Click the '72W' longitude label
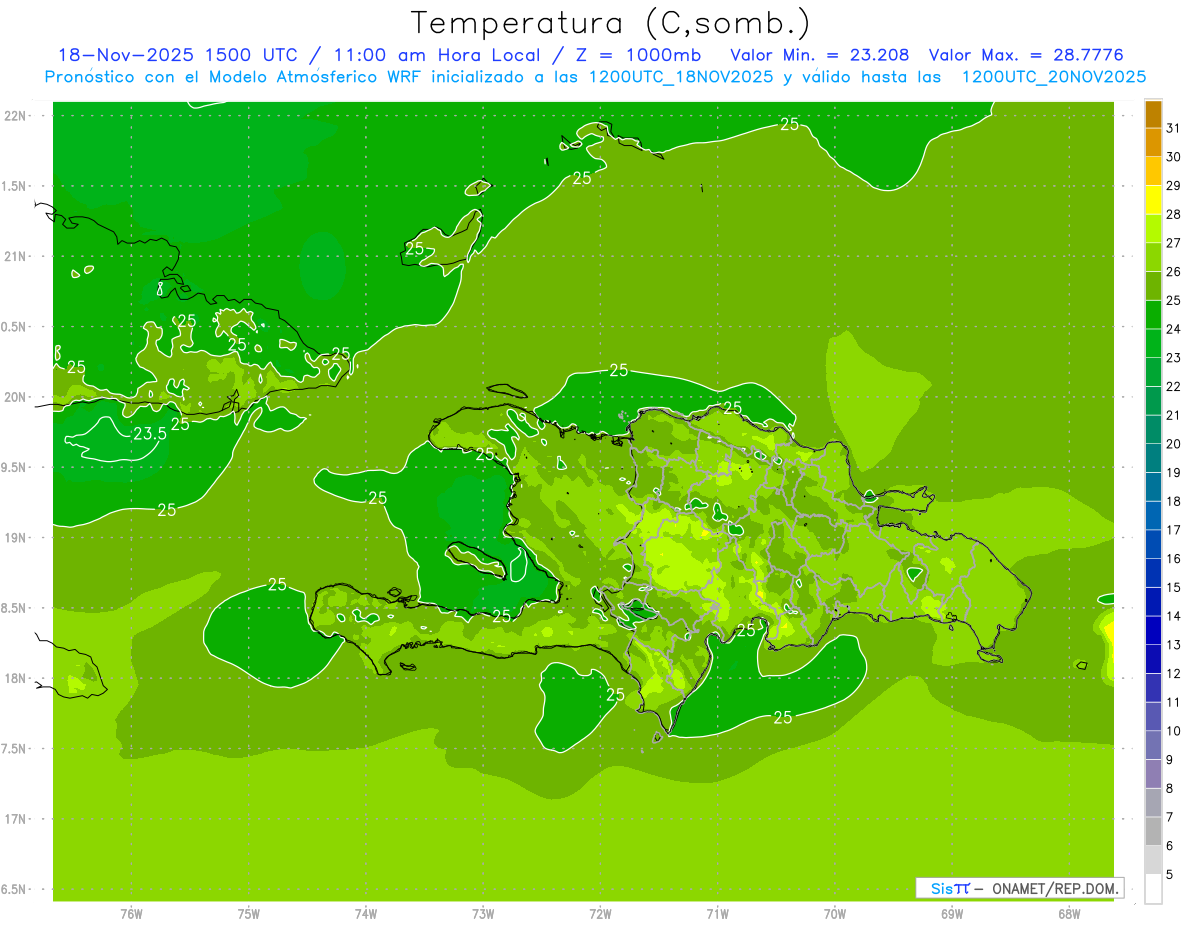 tap(600, 913)
